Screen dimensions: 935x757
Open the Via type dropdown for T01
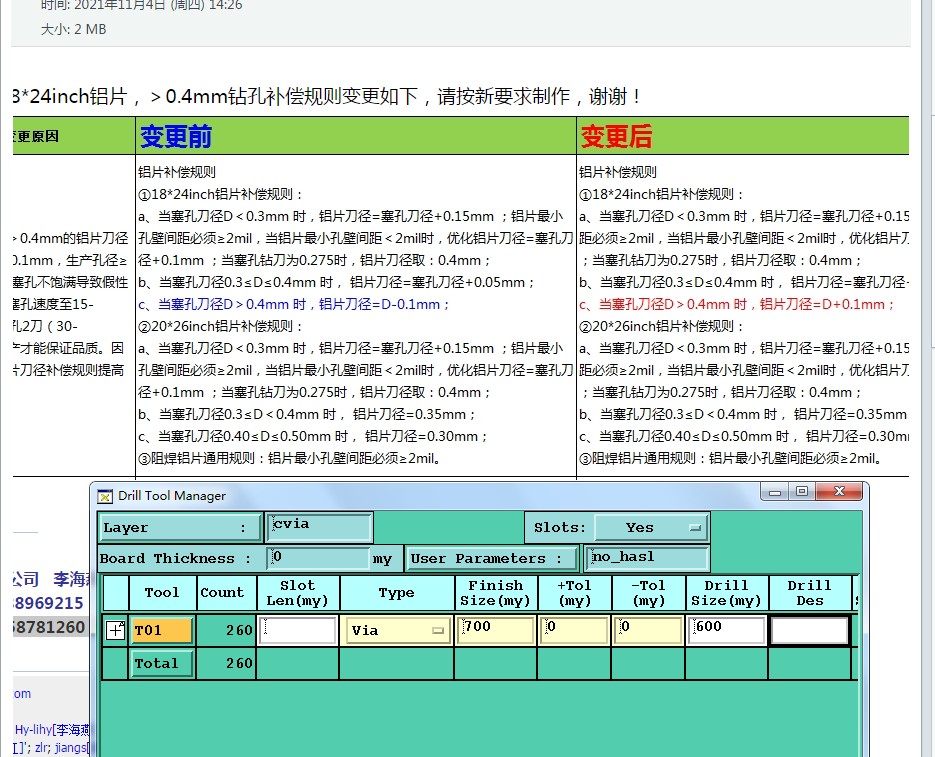pyautogui.click(x=397, y=631)
